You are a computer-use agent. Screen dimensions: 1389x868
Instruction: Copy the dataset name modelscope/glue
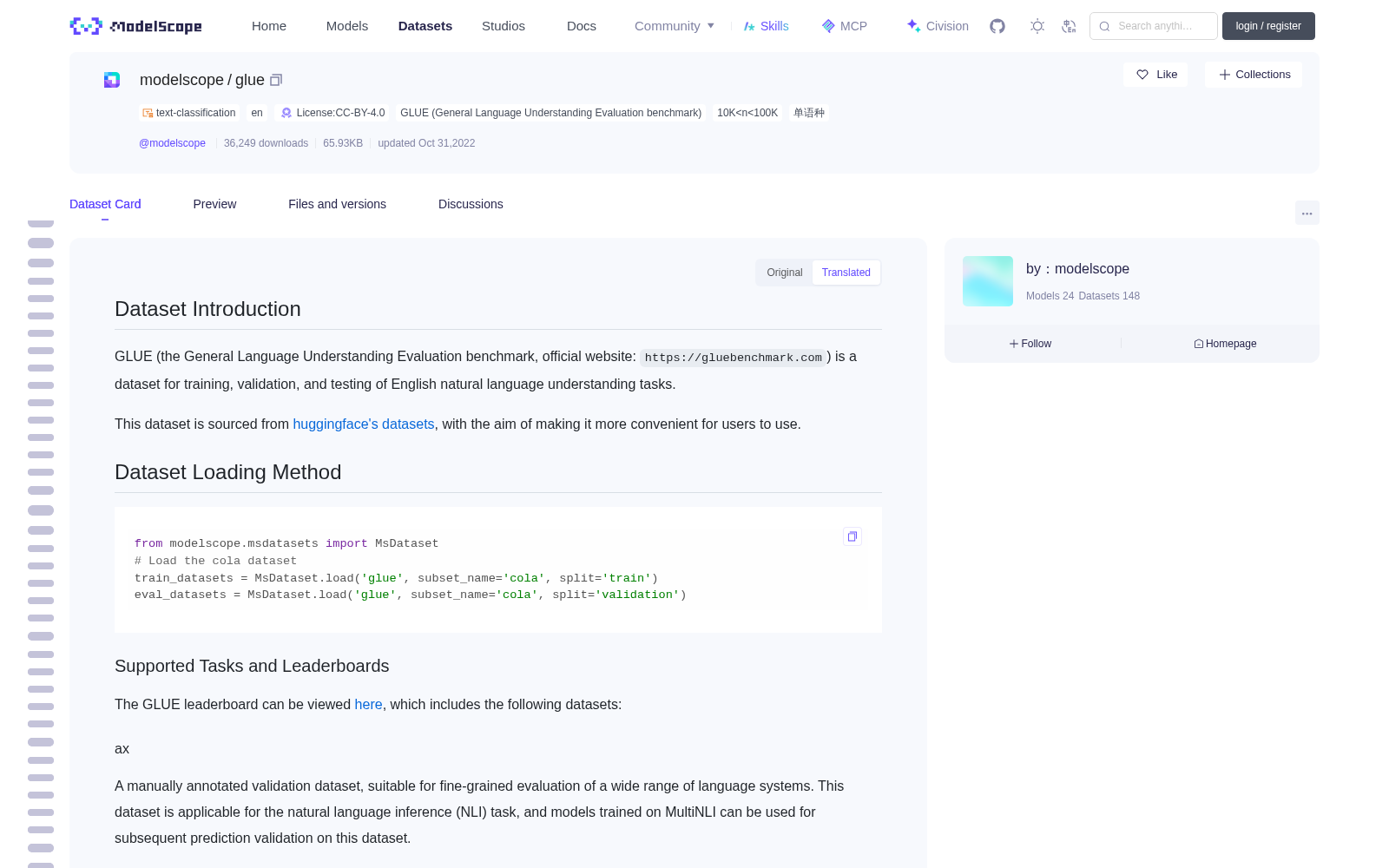tap(276, 80)
